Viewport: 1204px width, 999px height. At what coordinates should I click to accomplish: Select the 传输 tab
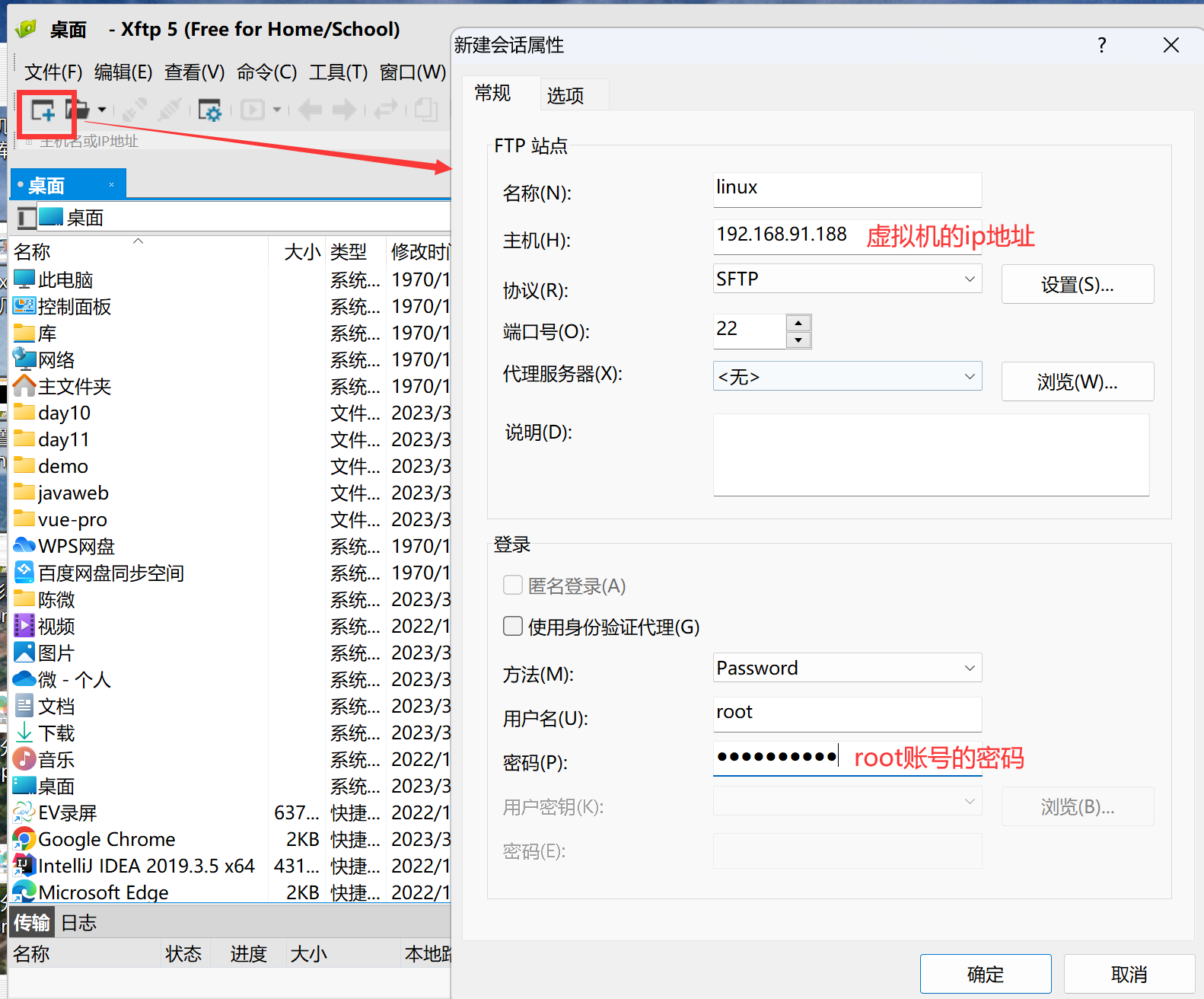[x=32, y=923]
